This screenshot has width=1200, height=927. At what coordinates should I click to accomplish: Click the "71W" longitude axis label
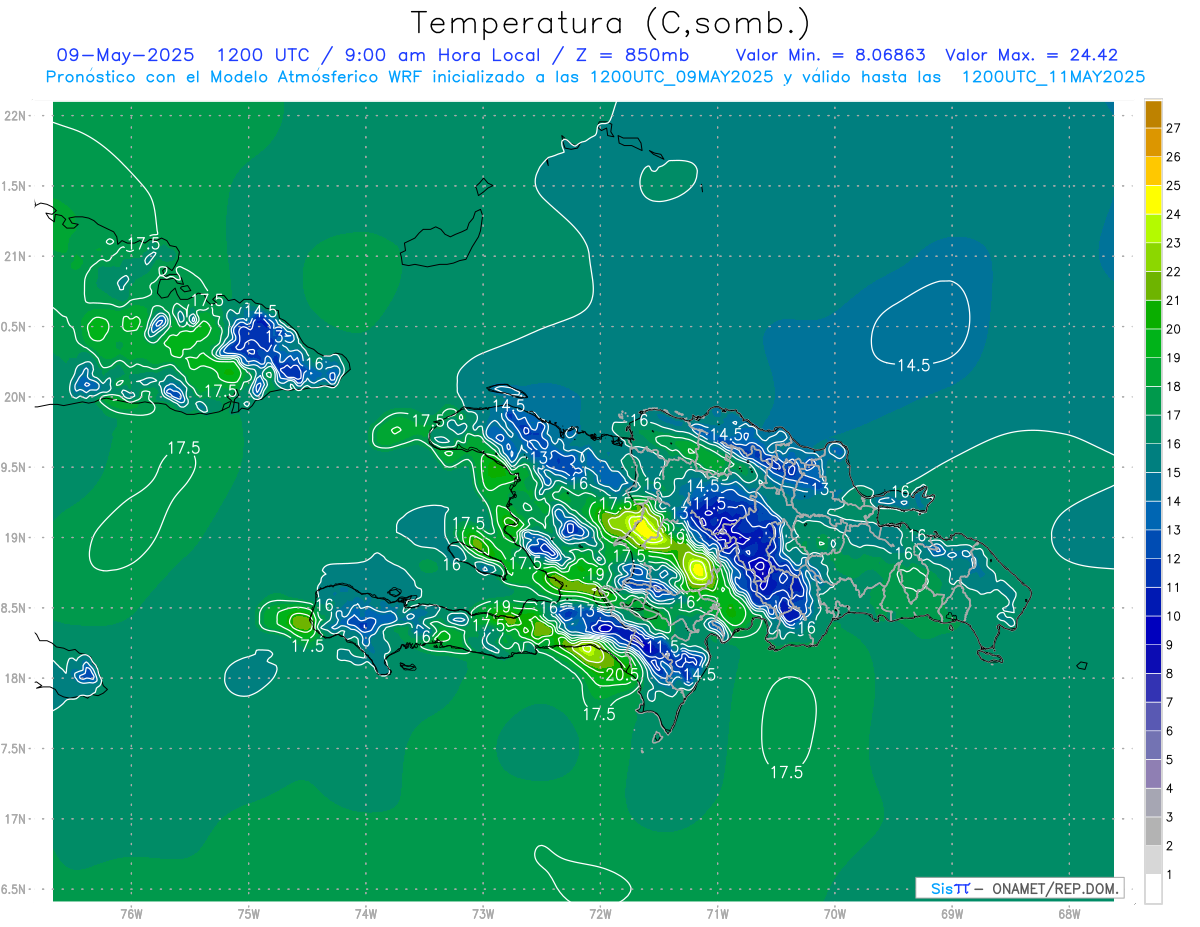[x=717, y=913]
